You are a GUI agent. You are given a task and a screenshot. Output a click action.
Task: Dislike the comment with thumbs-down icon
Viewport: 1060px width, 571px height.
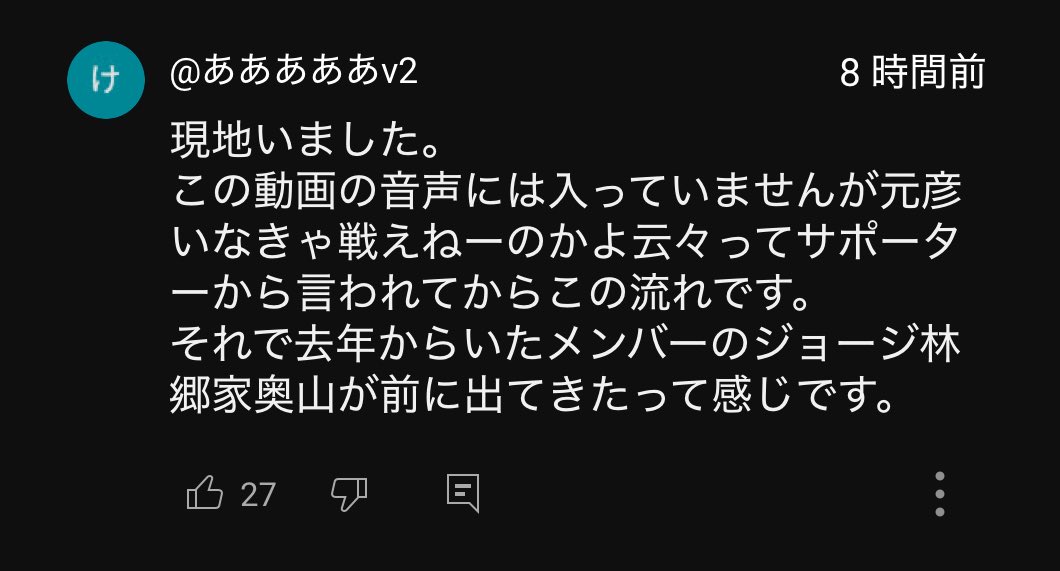[349, 494]
